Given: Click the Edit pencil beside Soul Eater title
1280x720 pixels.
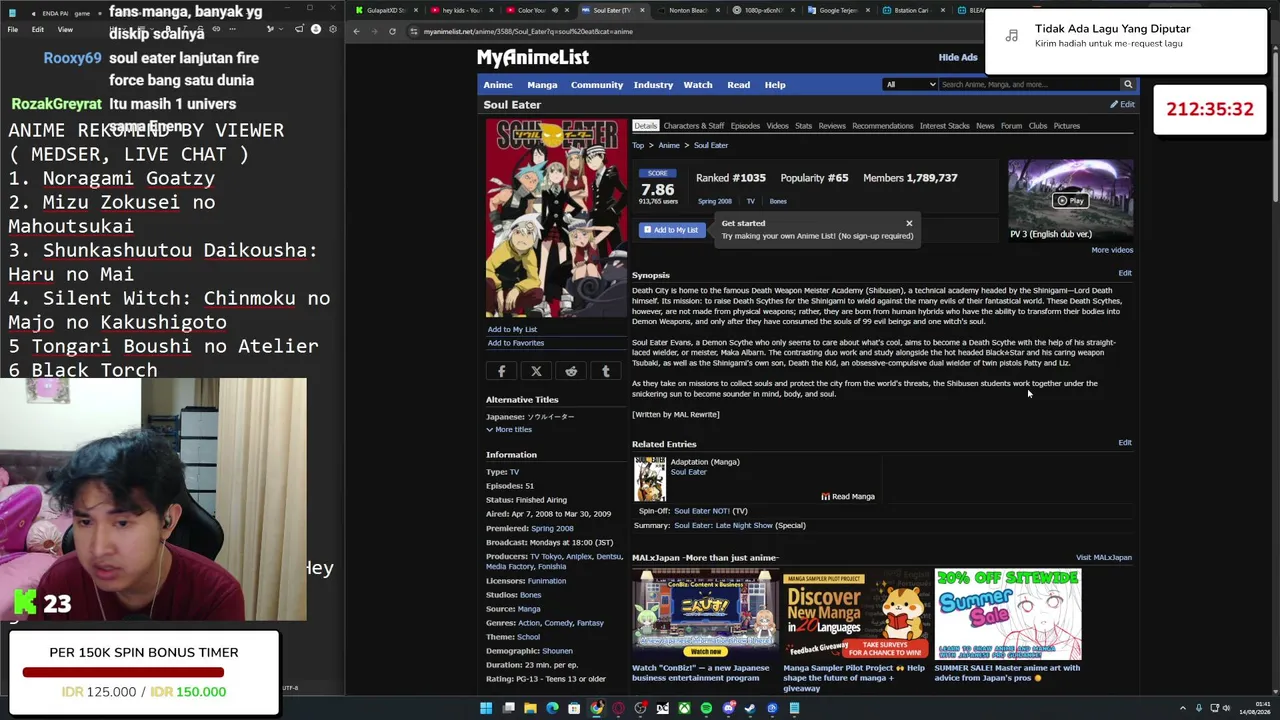Looking at the screenshot, I should [1122, 104].
